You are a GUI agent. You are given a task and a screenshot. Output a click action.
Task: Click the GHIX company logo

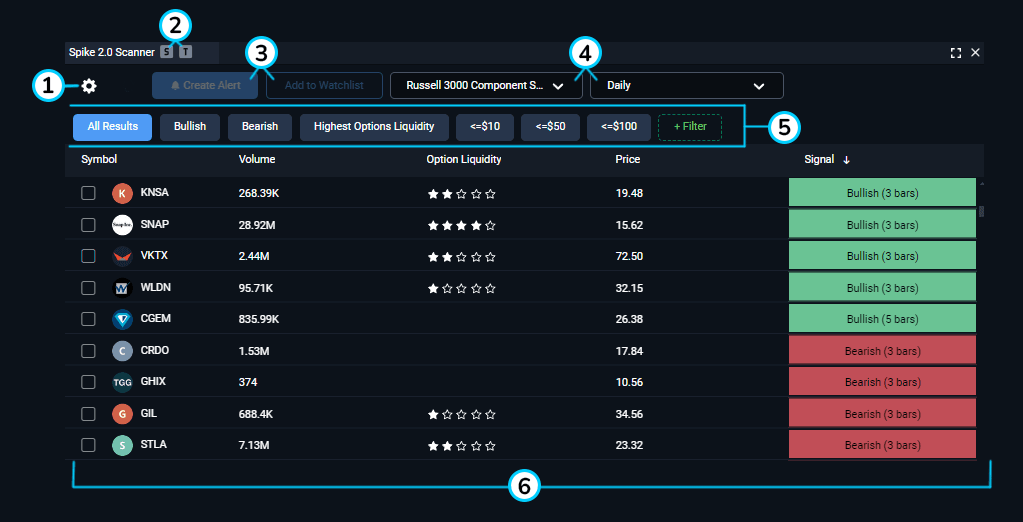122,382
